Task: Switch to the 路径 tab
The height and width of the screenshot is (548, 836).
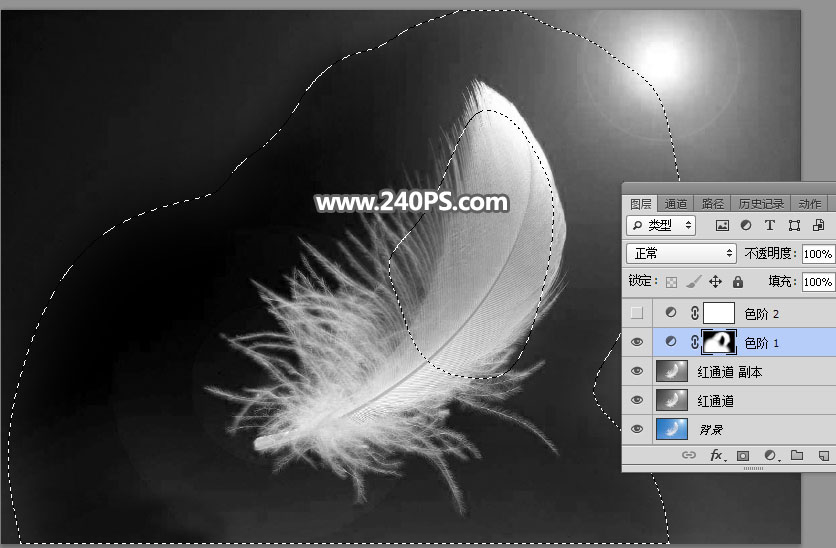Action: coord(712,204)
